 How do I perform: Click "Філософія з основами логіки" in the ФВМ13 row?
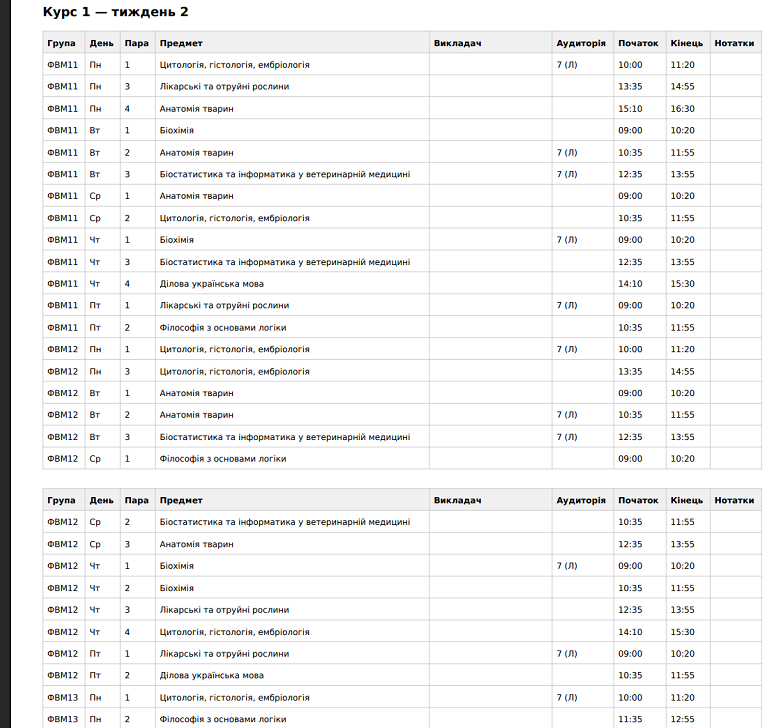pyautogui.click(x=223, y=719)
